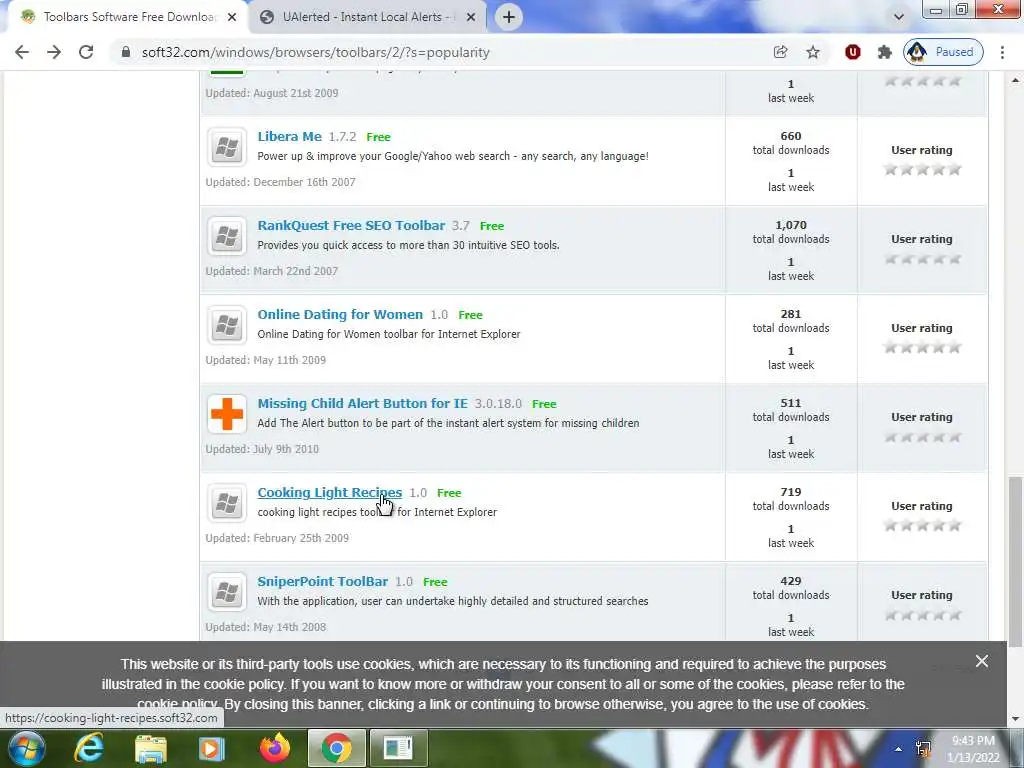Viewport: 1024px width, 768px height.
Task: Click the 'Updated: February 25th 2009' text
Action: coord(277,537)
